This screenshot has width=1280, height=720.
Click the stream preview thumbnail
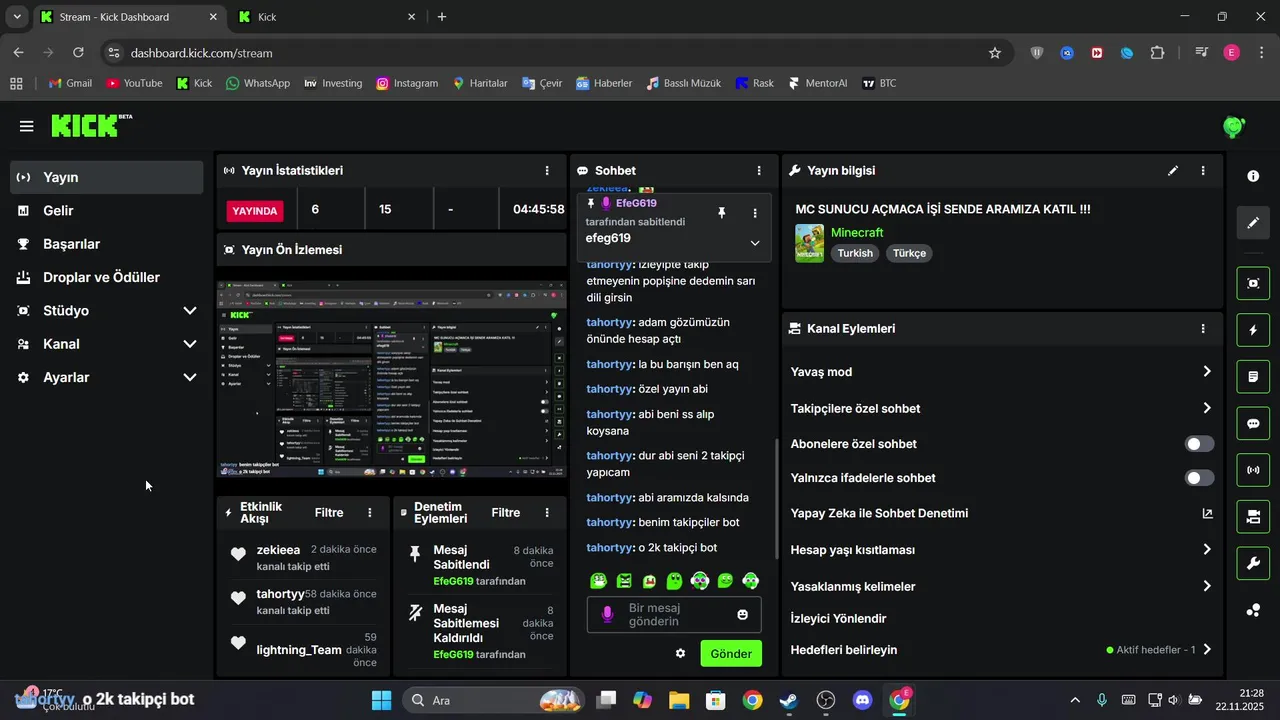[x=392, y=379]
